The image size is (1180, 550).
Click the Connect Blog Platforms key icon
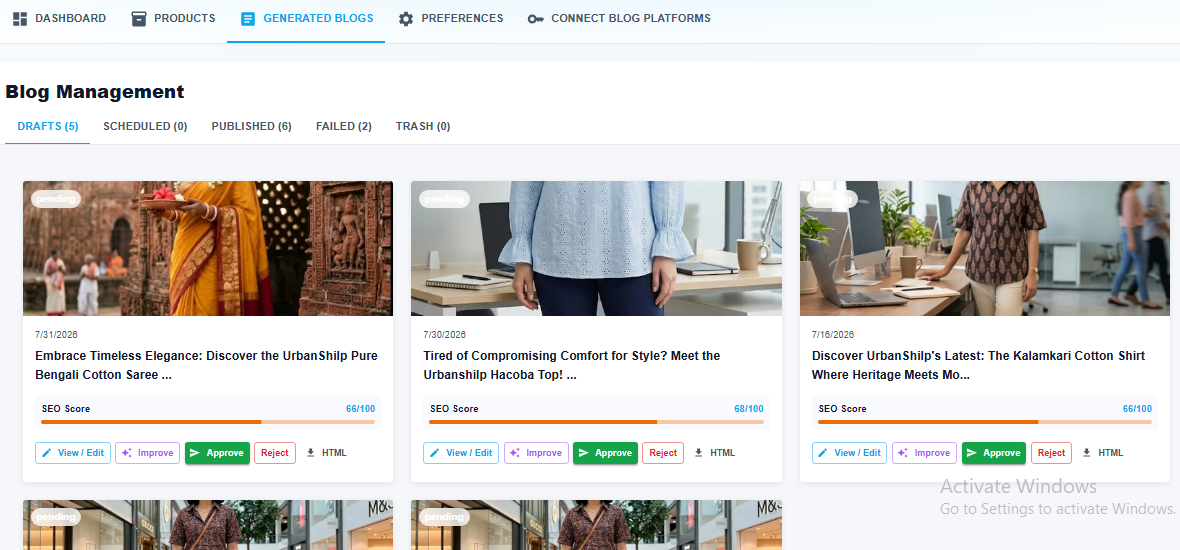pos(536,19)
